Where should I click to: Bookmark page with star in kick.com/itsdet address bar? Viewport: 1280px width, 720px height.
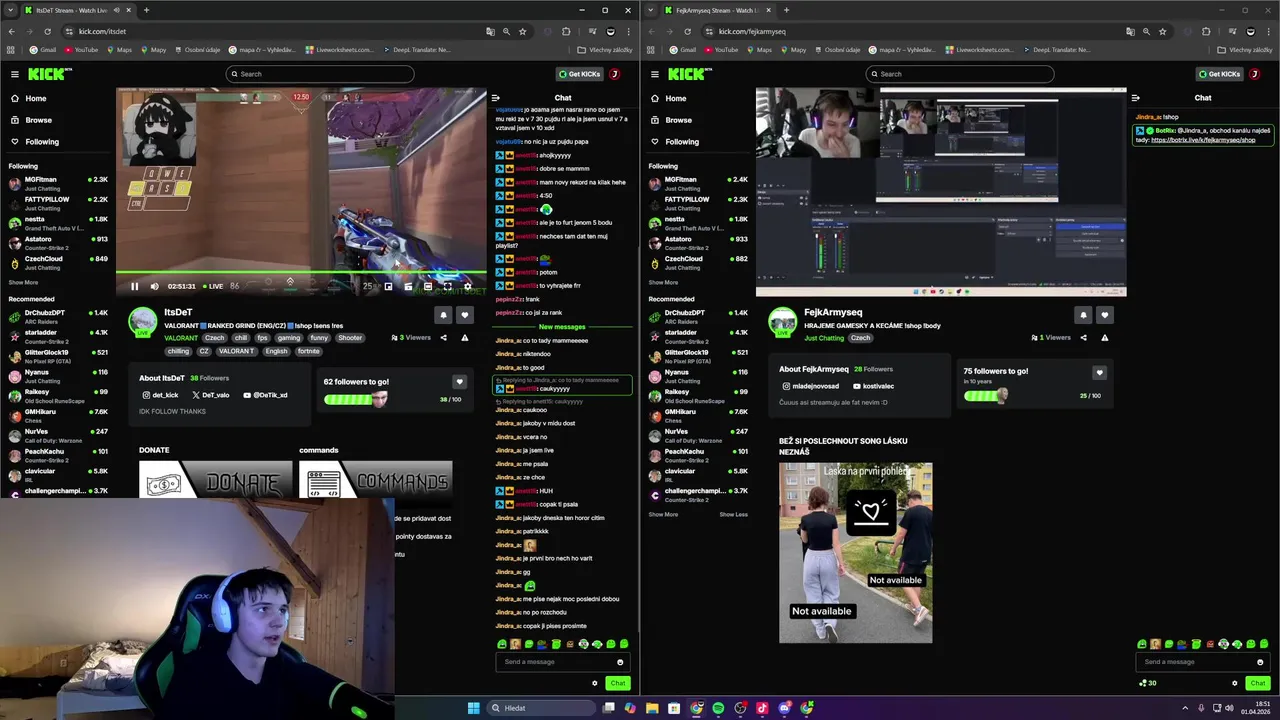pos(522,31)
